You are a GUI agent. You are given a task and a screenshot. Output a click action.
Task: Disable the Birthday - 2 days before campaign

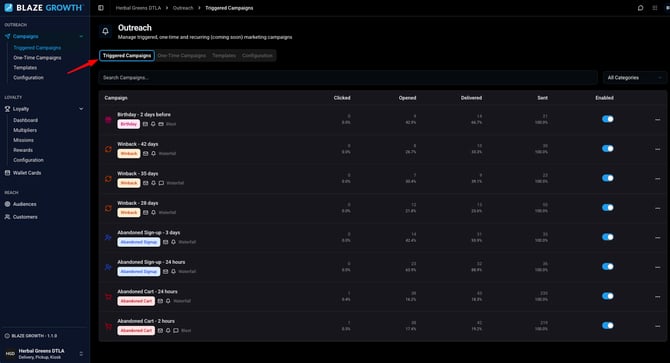click(608, 119)
